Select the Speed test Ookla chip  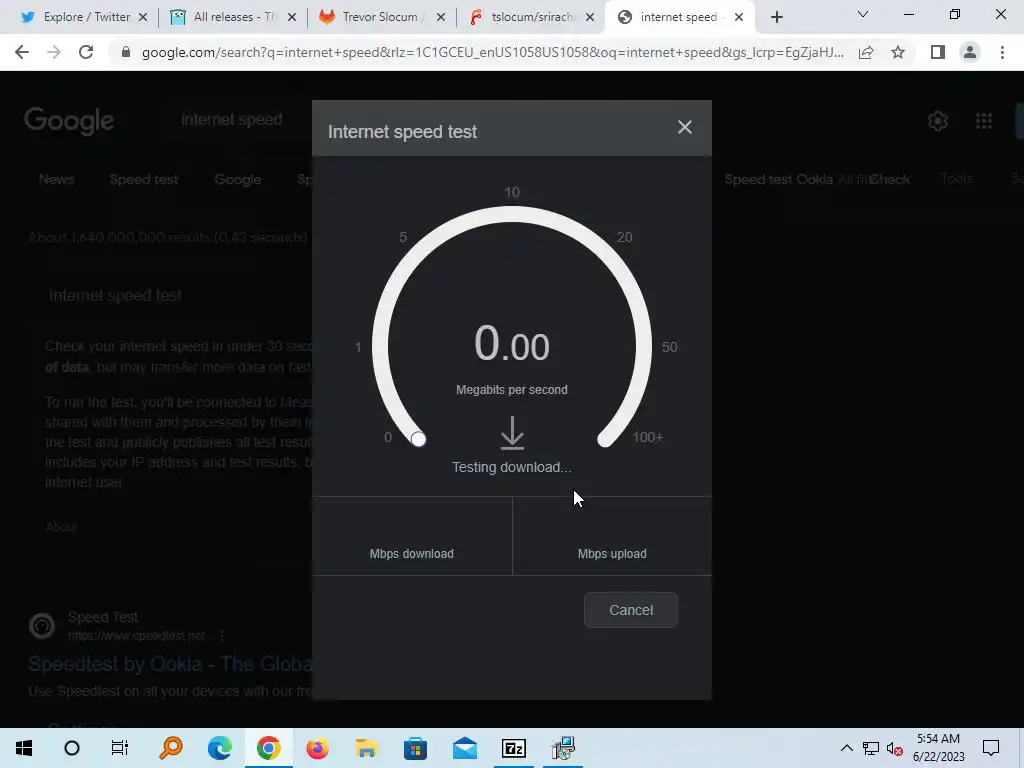pos(778,180)
